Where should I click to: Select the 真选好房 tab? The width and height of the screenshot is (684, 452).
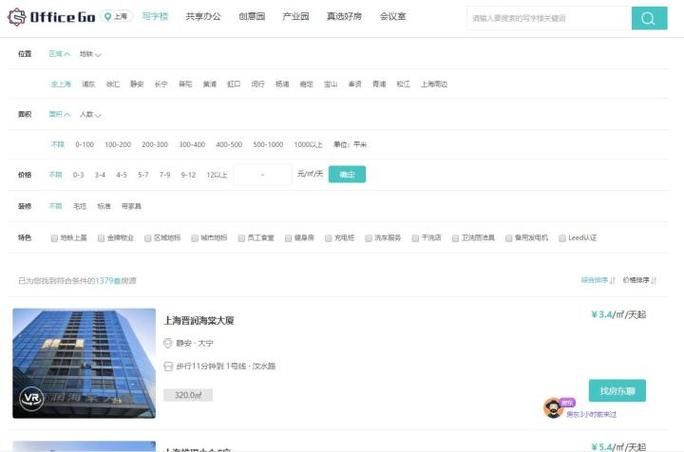(344, 17)
